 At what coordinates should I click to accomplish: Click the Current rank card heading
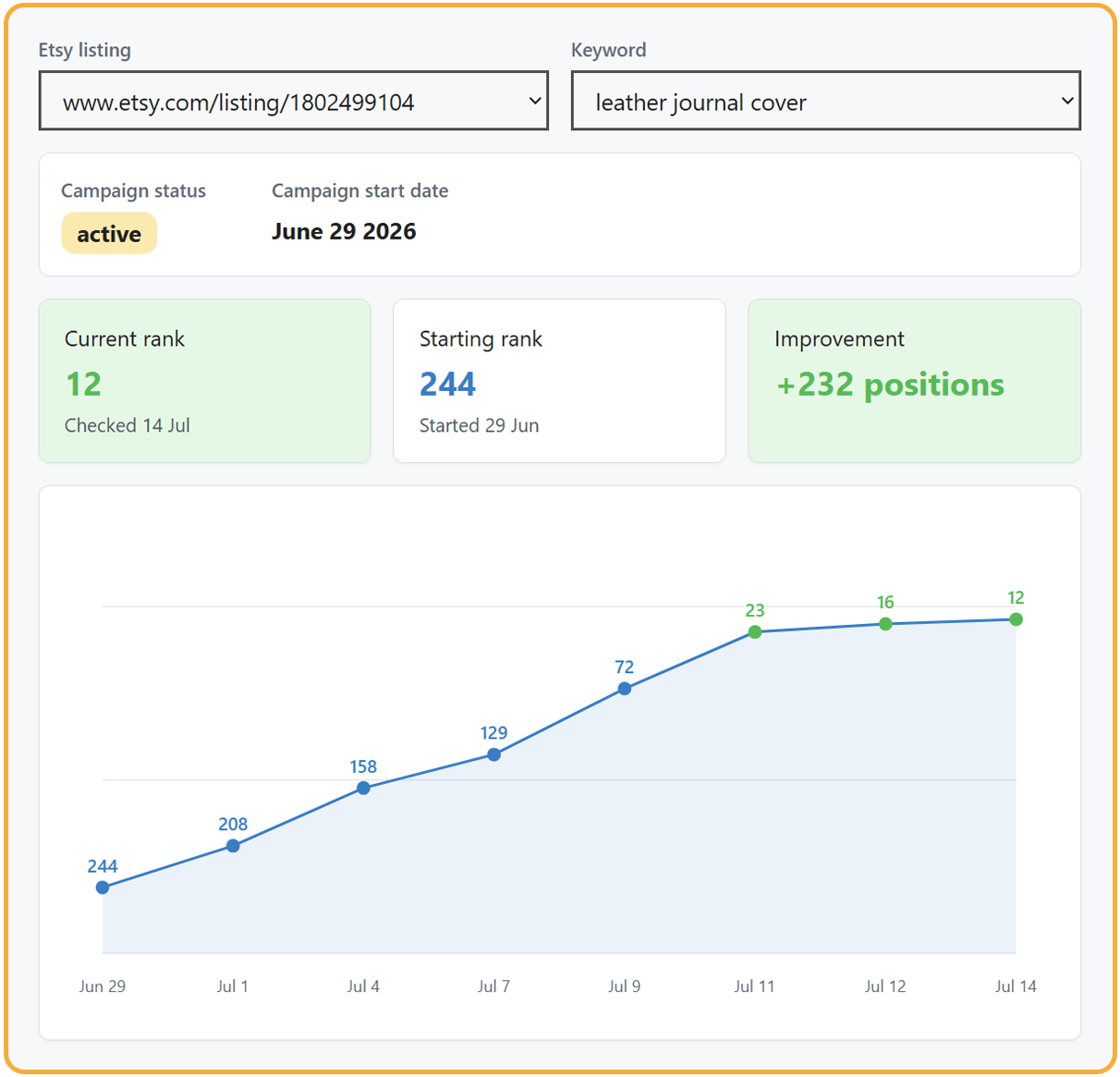(x=125, y=339)
